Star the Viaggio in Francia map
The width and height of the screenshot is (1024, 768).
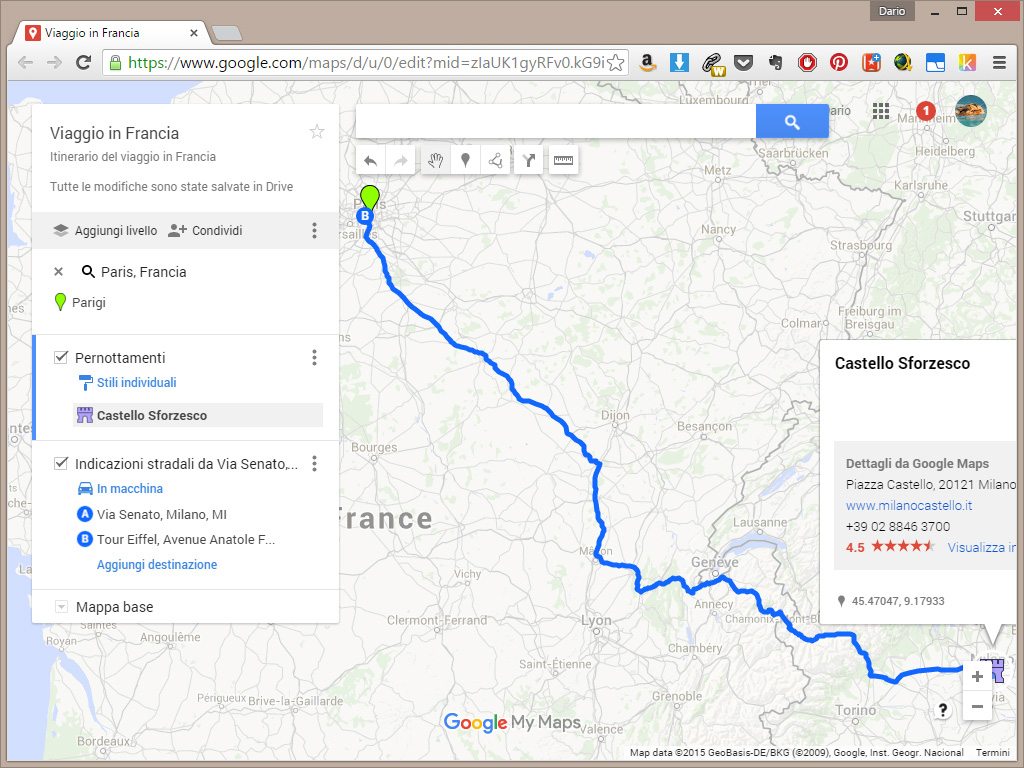tap(317, 132)
